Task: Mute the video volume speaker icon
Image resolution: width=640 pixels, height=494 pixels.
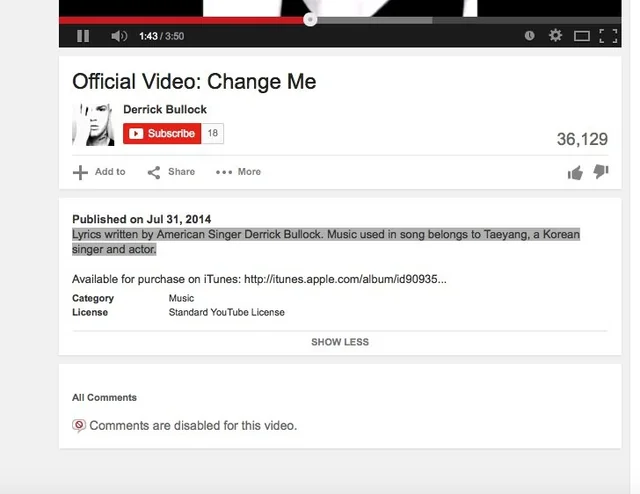Action: pos(119,36)
